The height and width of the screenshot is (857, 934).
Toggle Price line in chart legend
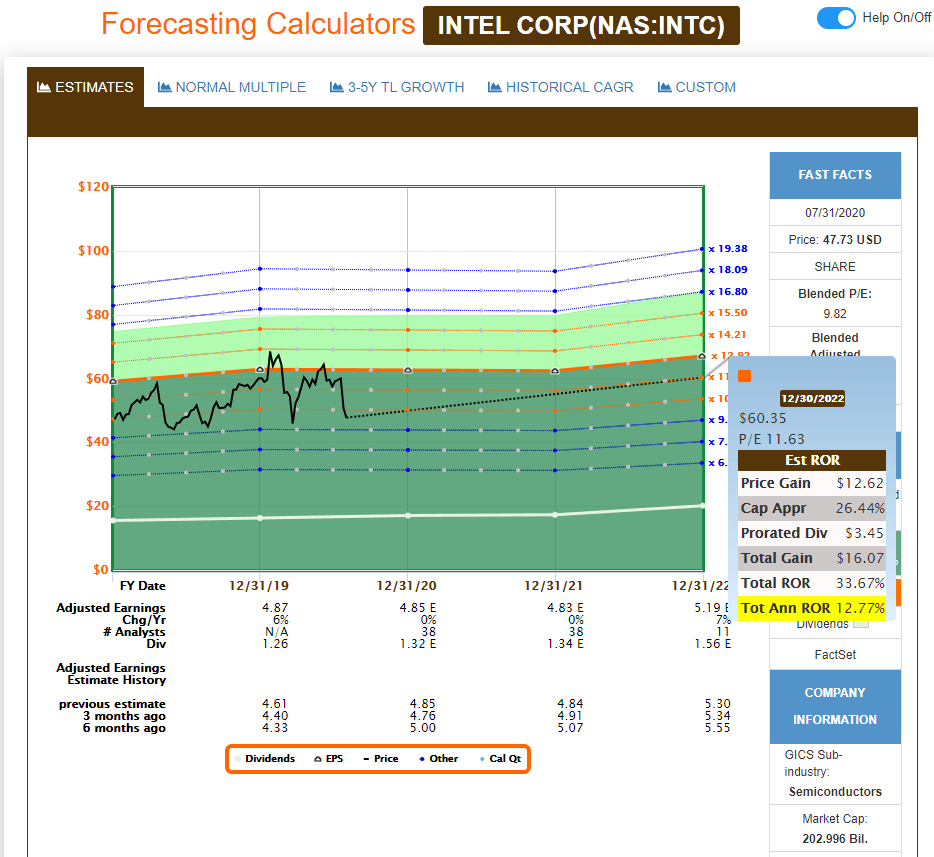380,759
